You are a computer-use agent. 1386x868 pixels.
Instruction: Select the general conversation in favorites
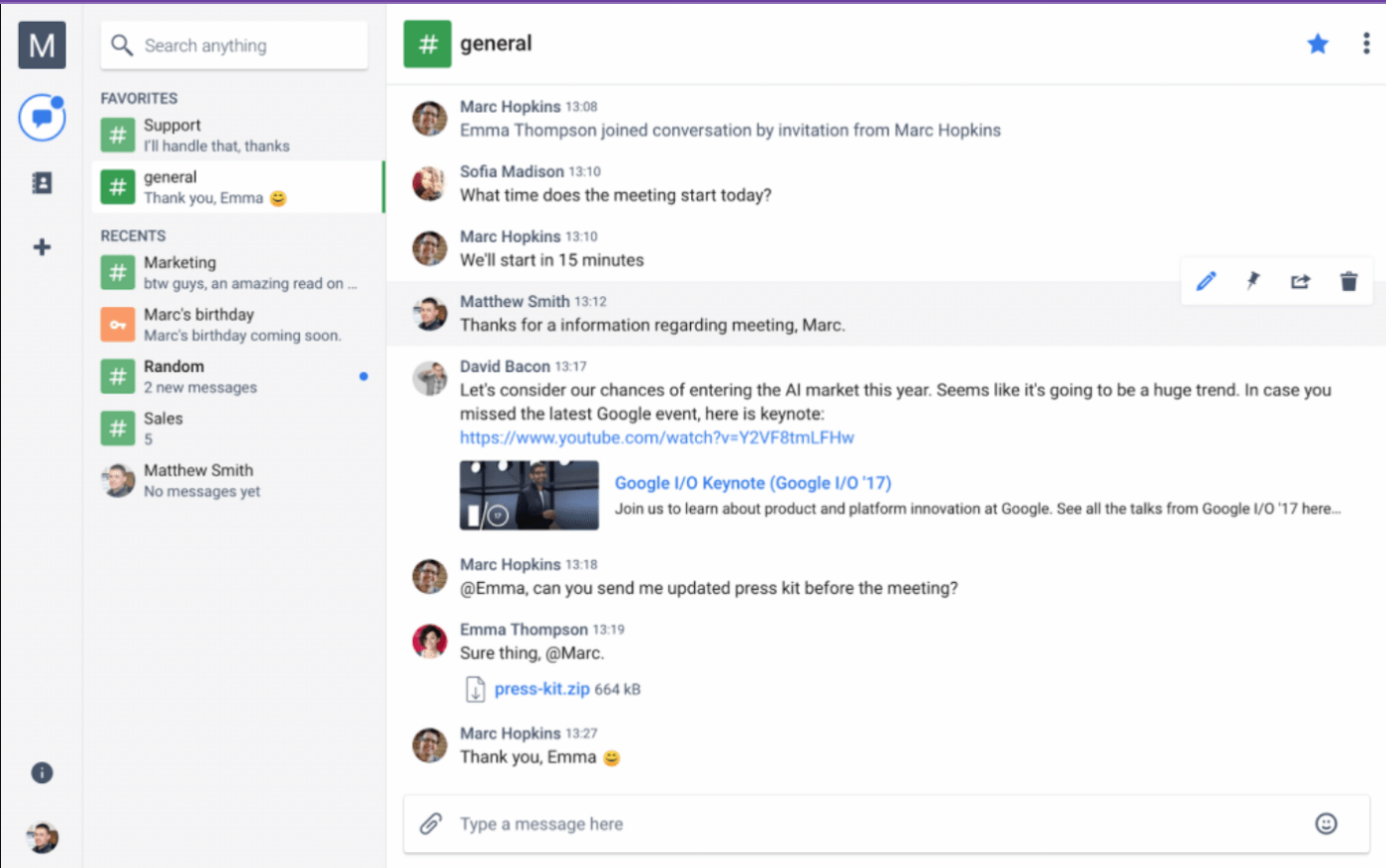tap(238, 187)
